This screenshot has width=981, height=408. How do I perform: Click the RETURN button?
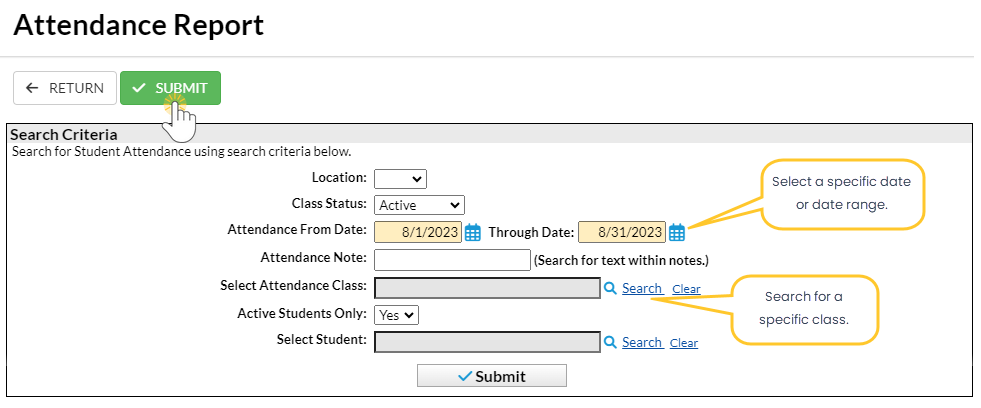pyautogui.click(x=65, y=88)
